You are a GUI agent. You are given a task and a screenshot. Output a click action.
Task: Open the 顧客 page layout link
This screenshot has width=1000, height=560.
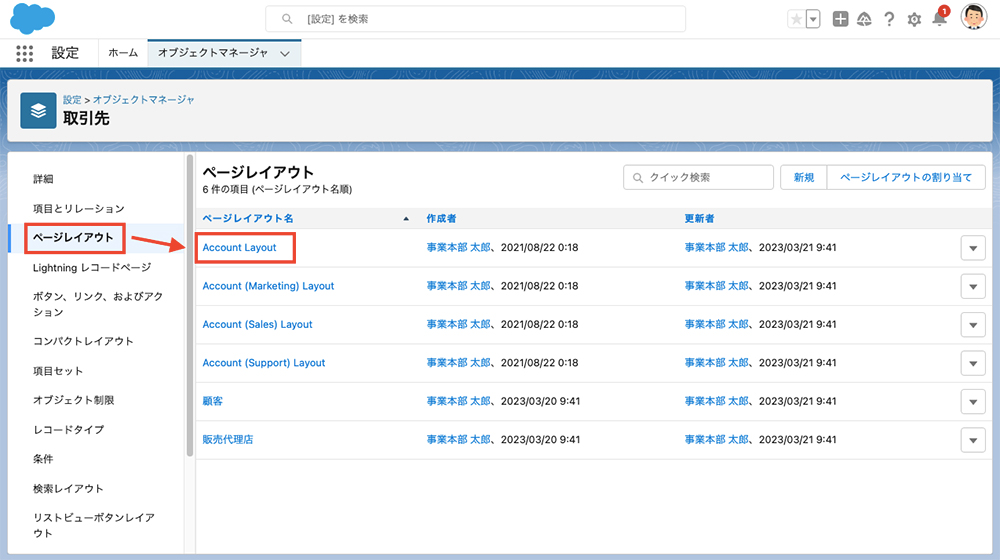pyautogui.click(x=212, y=401)
